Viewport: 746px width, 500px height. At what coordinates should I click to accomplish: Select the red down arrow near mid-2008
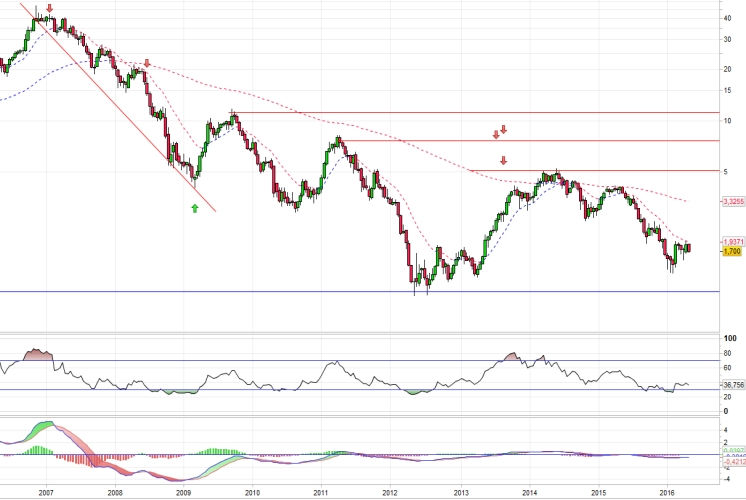148,63
